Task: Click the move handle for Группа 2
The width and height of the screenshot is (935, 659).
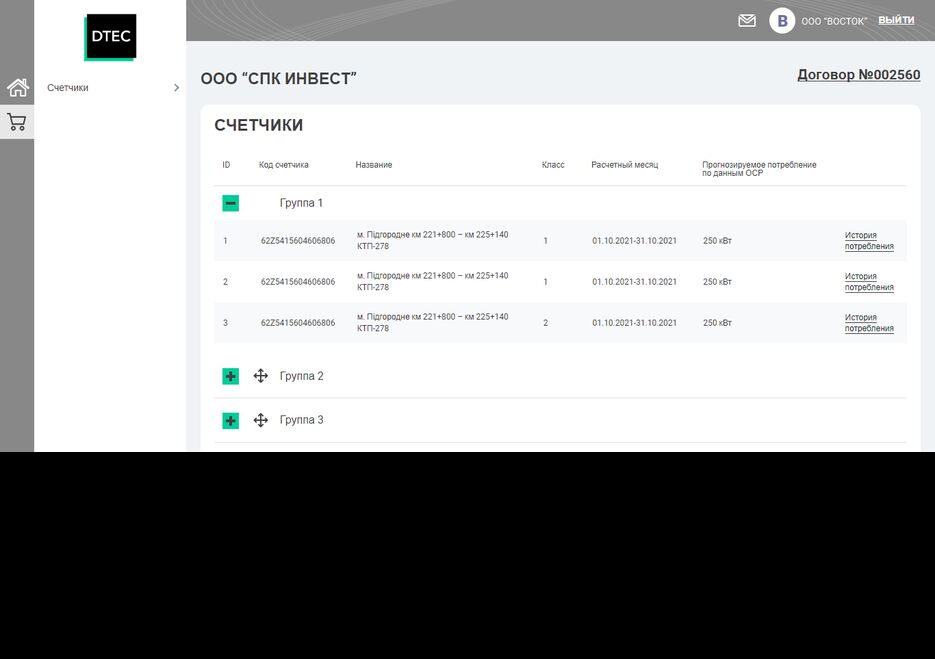Action: [261, 376]
